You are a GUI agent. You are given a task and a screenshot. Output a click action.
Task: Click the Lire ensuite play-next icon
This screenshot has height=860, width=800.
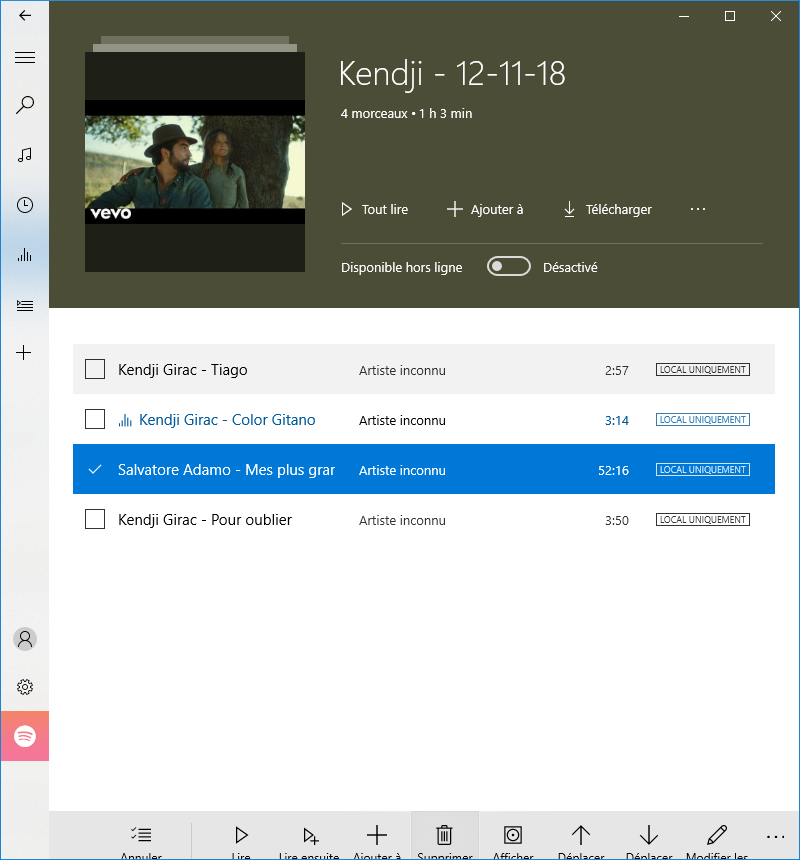point(310,835)
